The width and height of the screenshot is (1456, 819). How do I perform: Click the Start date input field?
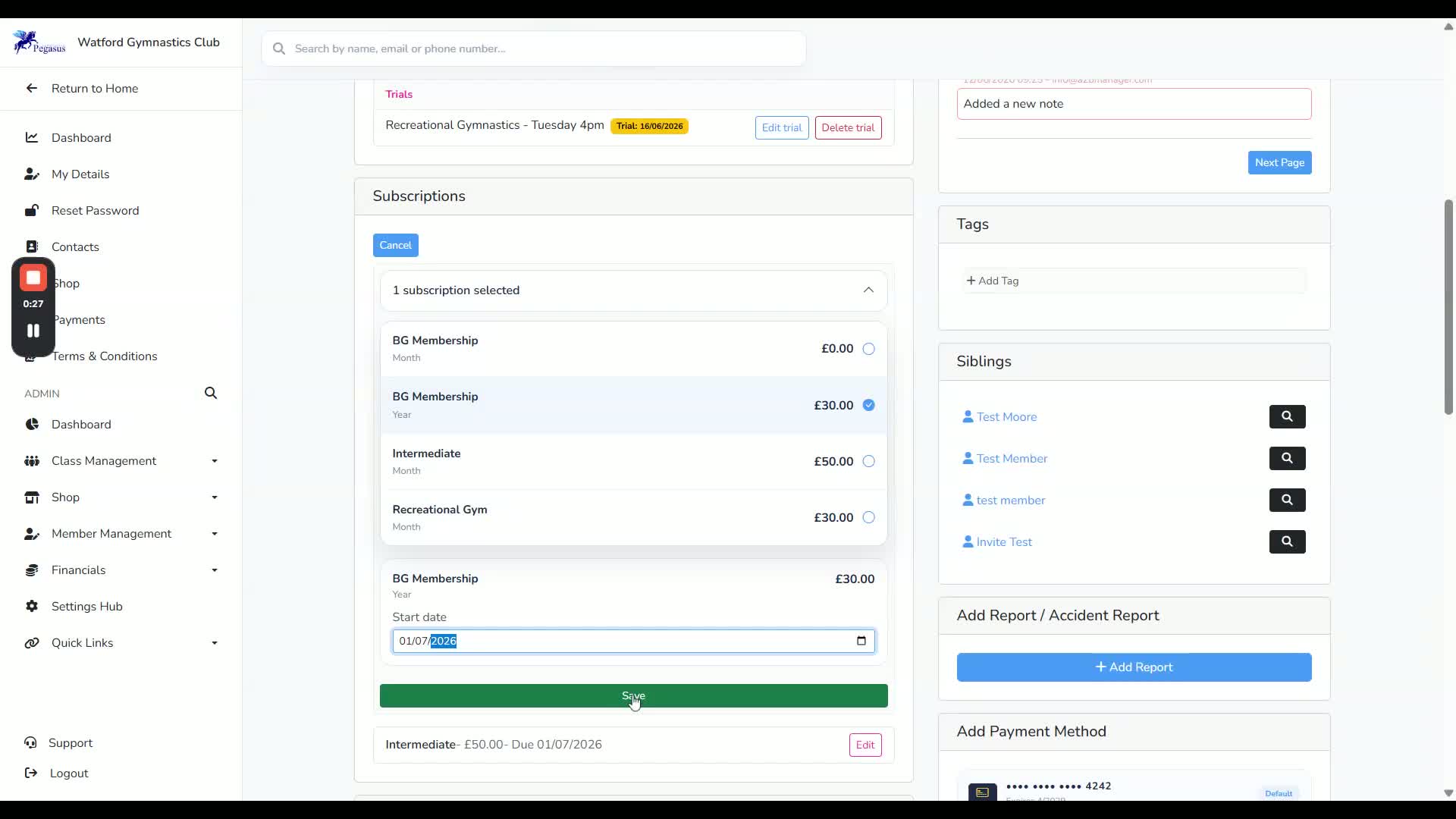pos(633,641)
